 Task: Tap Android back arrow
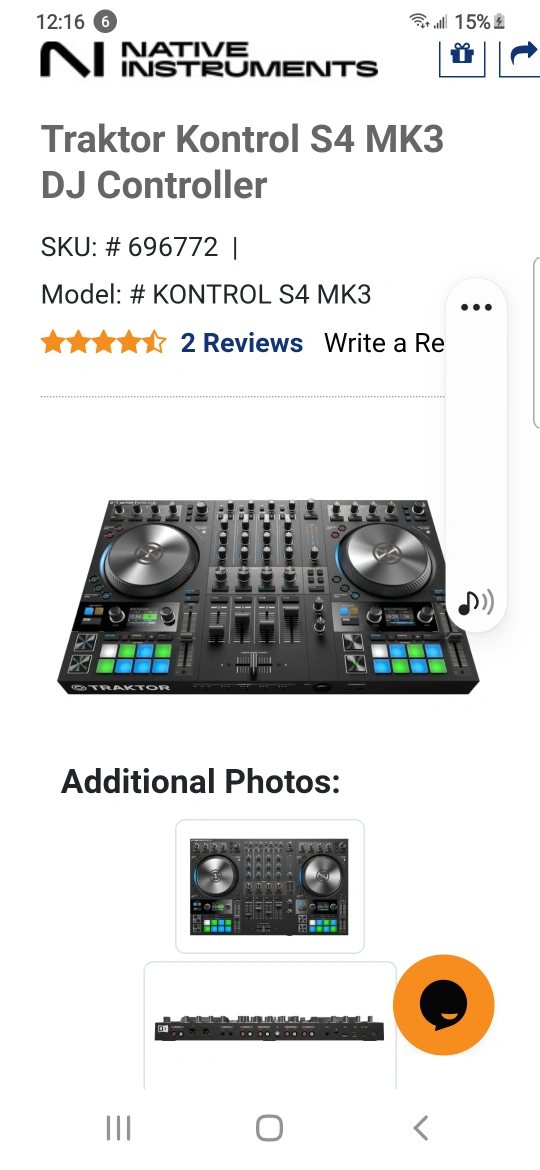tap(421, 1127)
